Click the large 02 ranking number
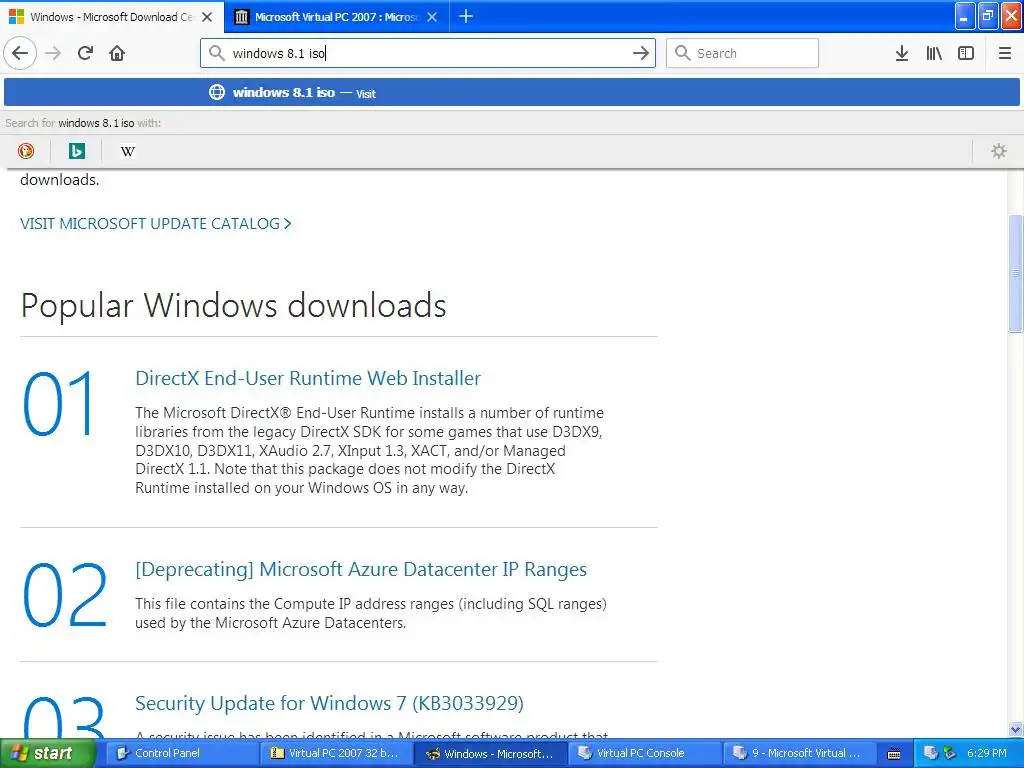This screenshot has width=1024, height=768. (65, 594)
